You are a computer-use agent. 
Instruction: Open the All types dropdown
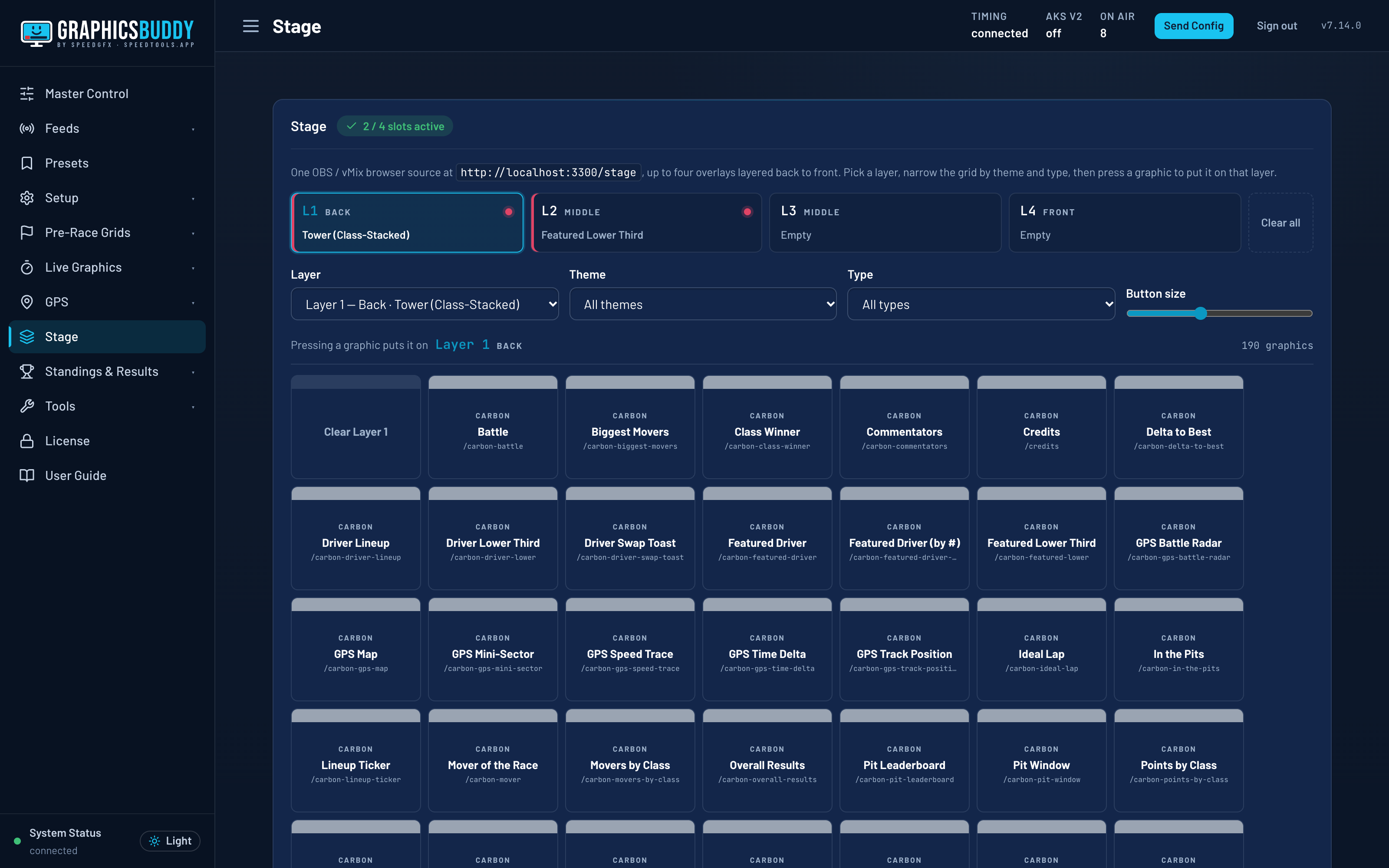point(981,304)
